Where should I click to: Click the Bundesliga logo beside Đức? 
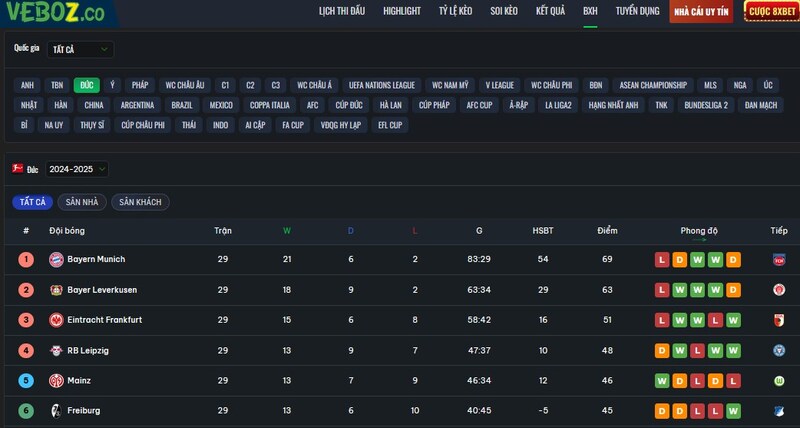click(18, 168)
